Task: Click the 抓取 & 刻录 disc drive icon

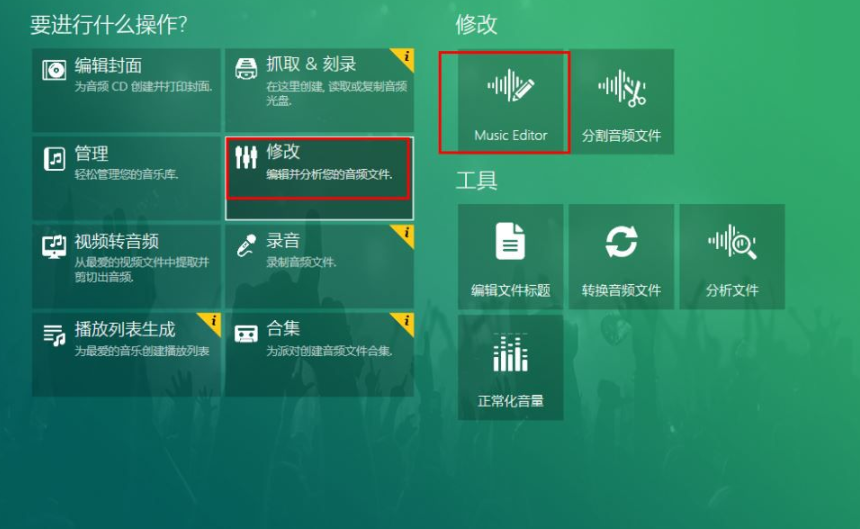Action: (x=246, y=69)
